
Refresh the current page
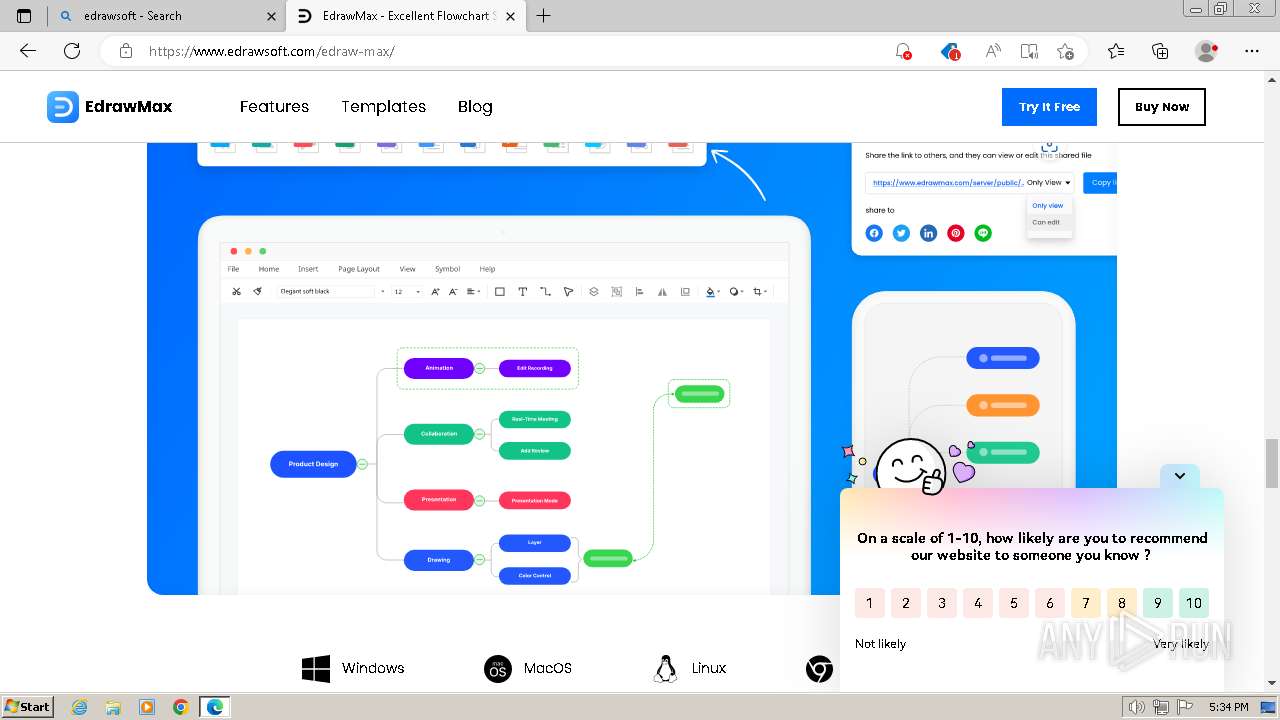pos(72,51)
